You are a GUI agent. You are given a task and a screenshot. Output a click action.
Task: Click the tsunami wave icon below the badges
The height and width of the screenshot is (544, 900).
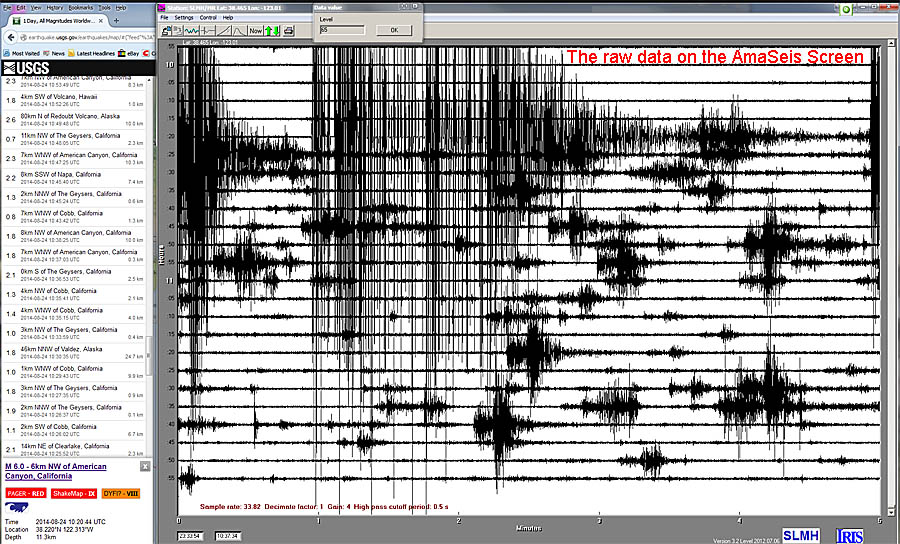tap(16, 507)
